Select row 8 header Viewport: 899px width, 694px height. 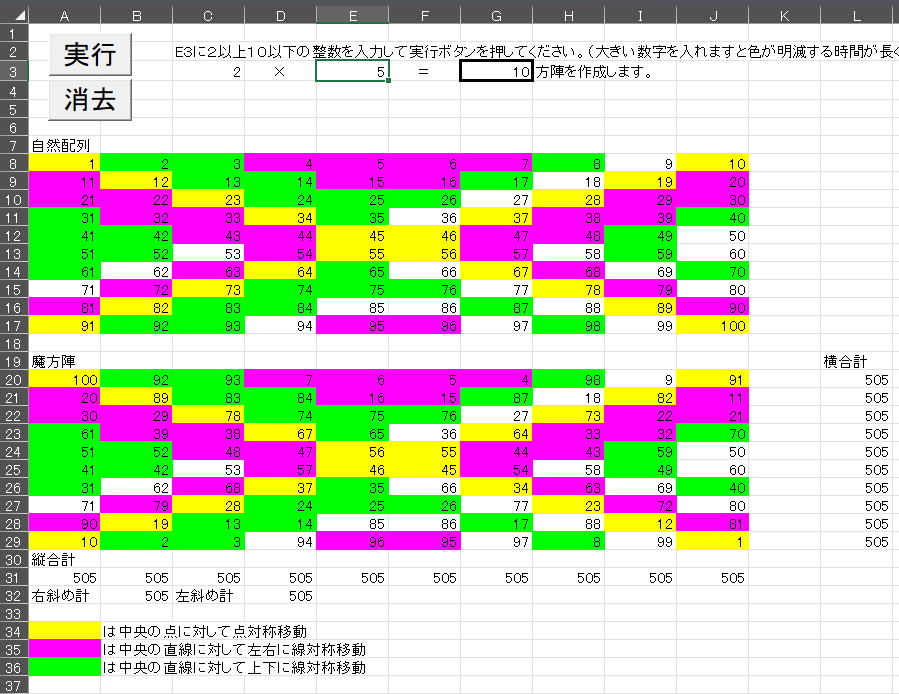[x=14, y=163]
